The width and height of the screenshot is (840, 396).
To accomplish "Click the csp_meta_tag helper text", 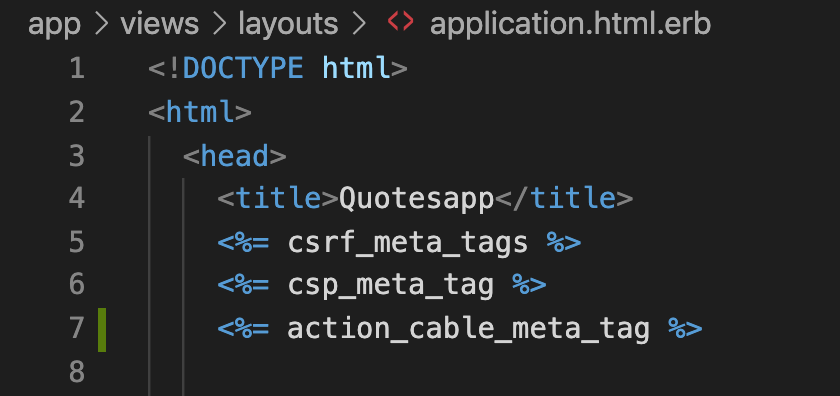I will (x=391, y=286).
